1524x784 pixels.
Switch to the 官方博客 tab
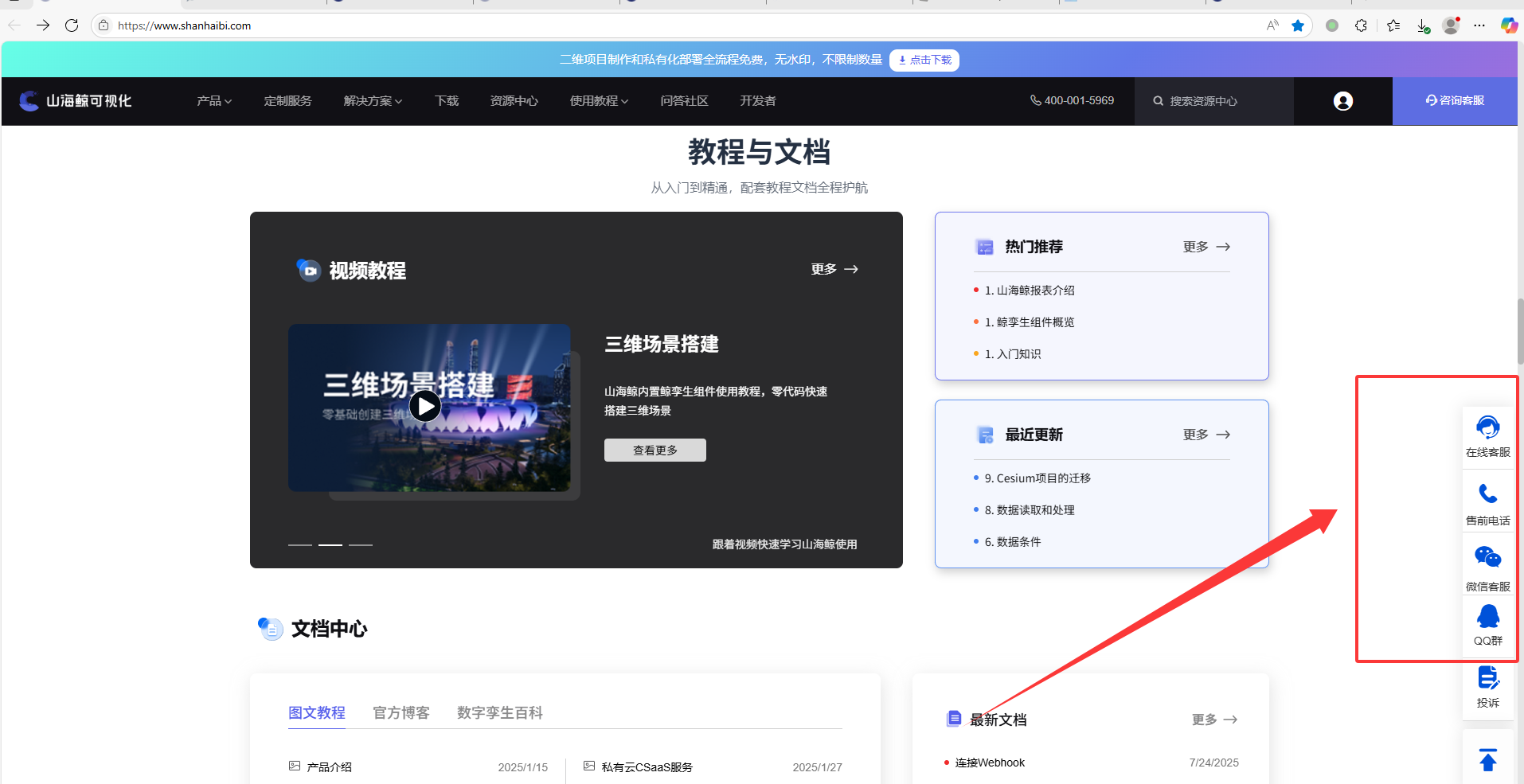tap(401, 712)
